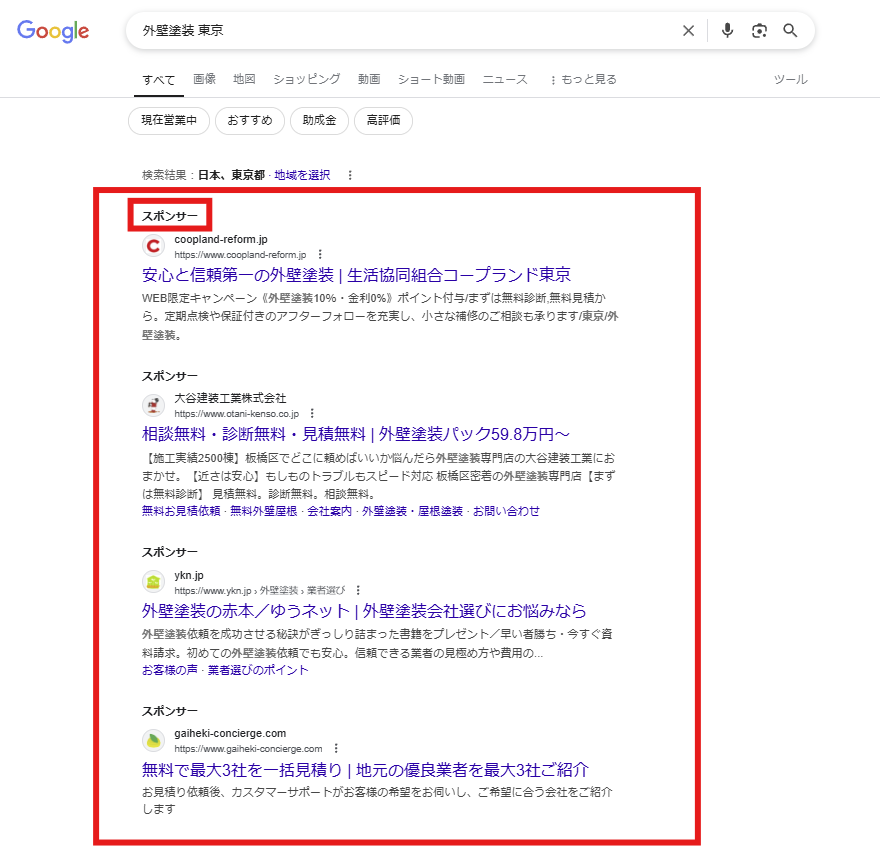Open the ツール options
Screen dimensions: 880x846
(x=790, y=79)
